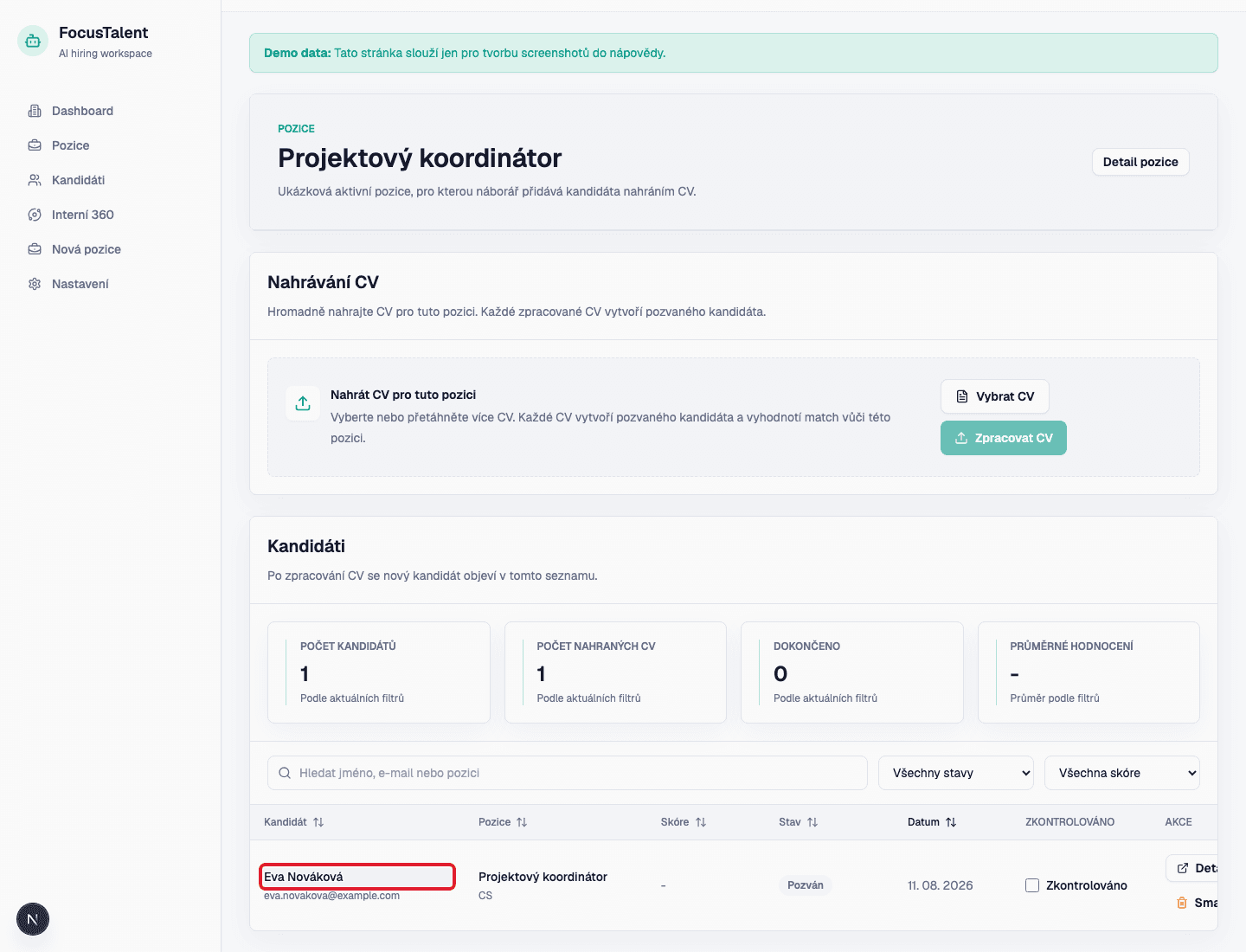Click the round Next.js N indicator
This screenshot has height=952, width=1246.
pos(33,919)
